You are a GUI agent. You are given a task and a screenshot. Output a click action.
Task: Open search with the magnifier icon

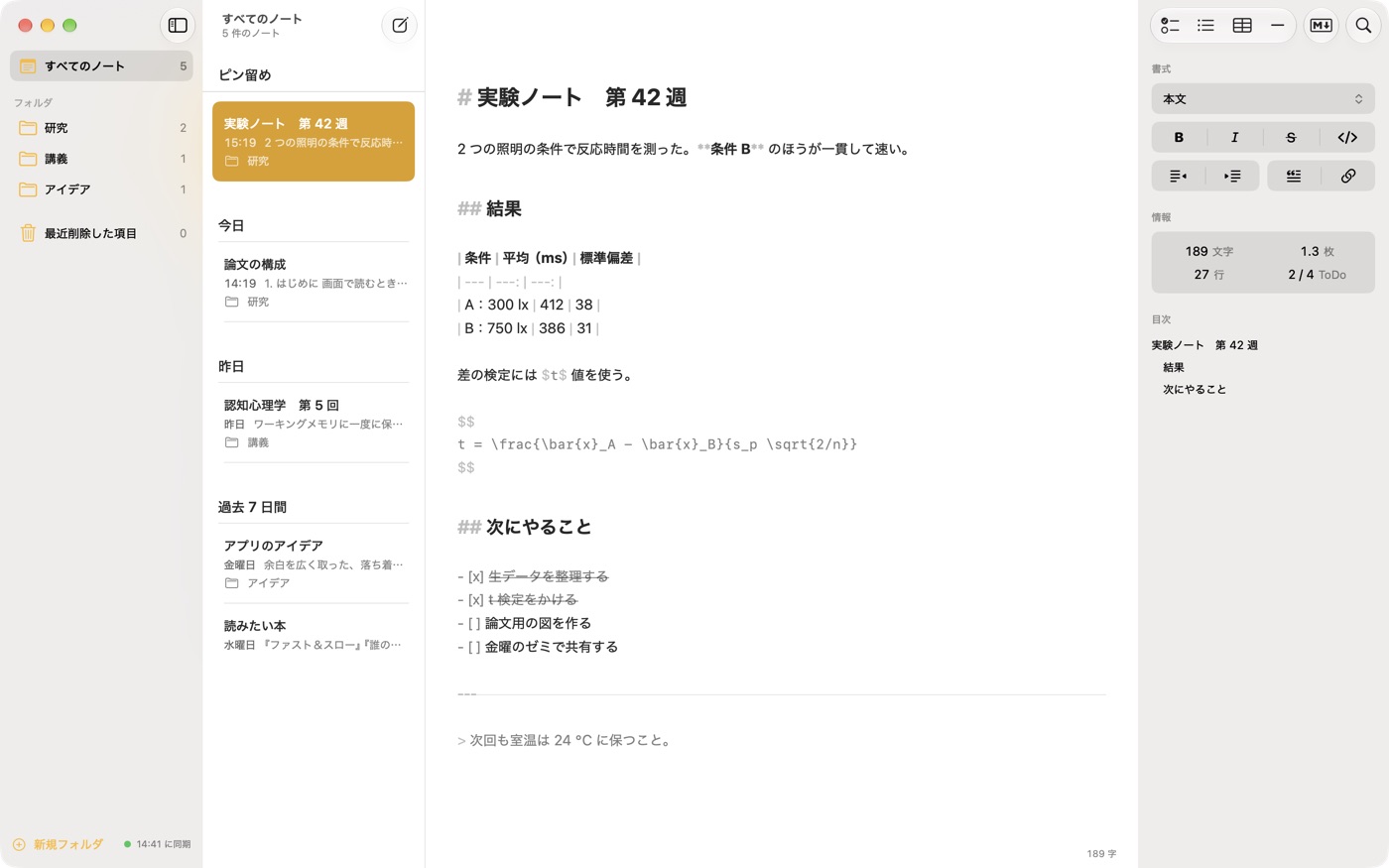1363,26
